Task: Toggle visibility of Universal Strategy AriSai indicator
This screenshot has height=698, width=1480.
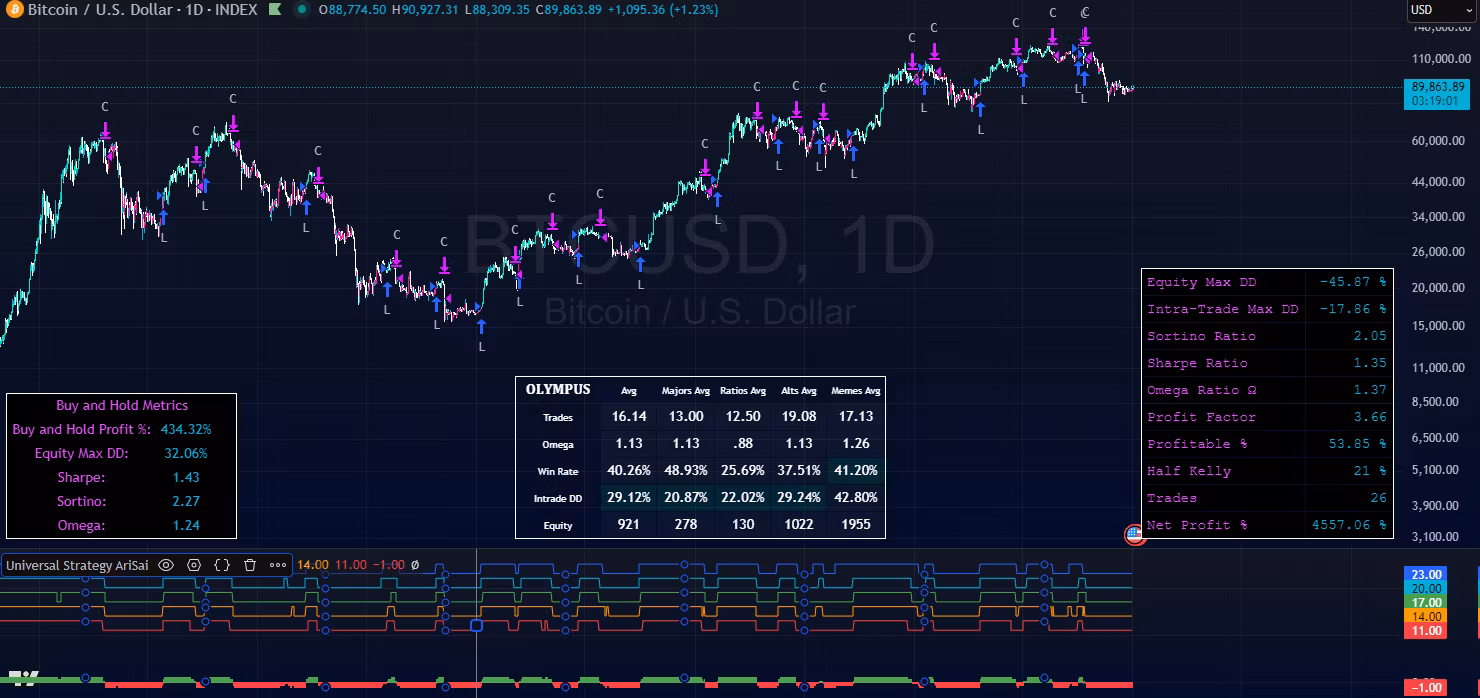Action: coord(166,565)
